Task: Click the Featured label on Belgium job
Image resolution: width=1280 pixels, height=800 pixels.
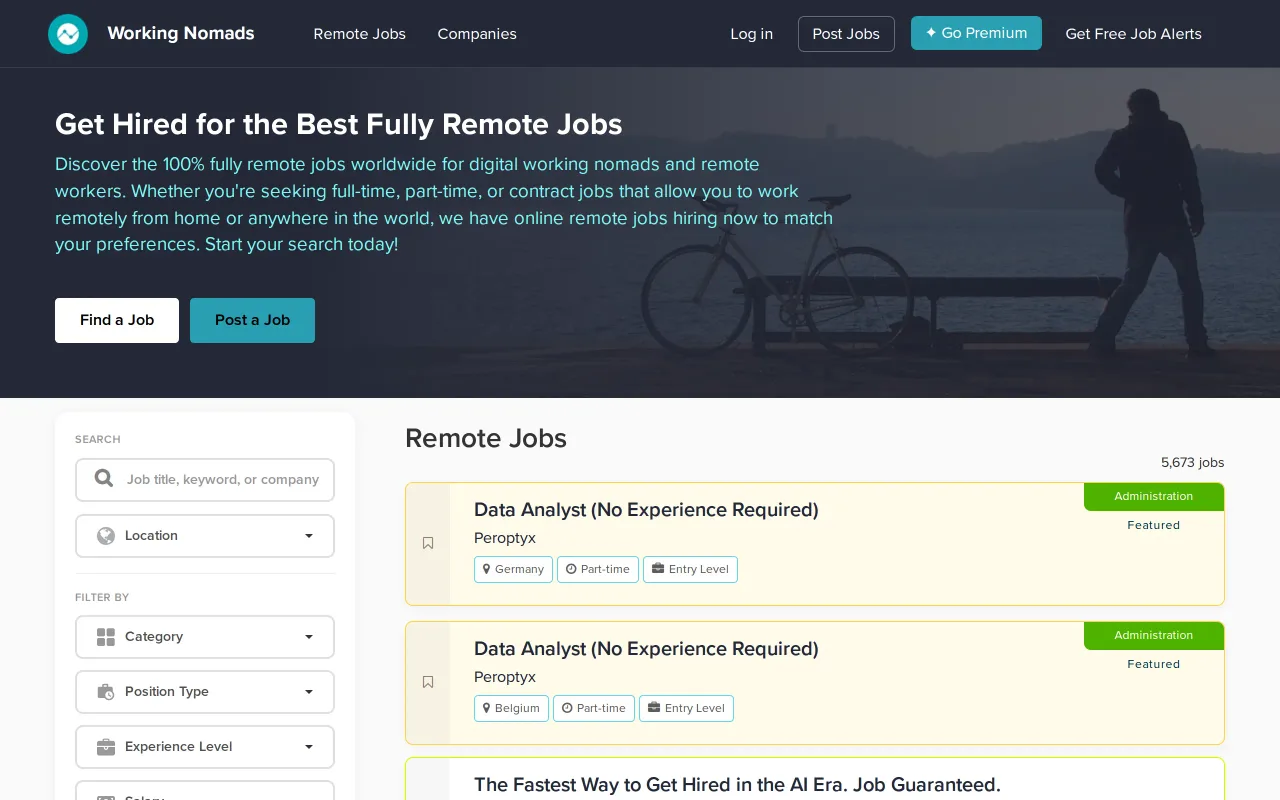Action: coord(1154,664)
